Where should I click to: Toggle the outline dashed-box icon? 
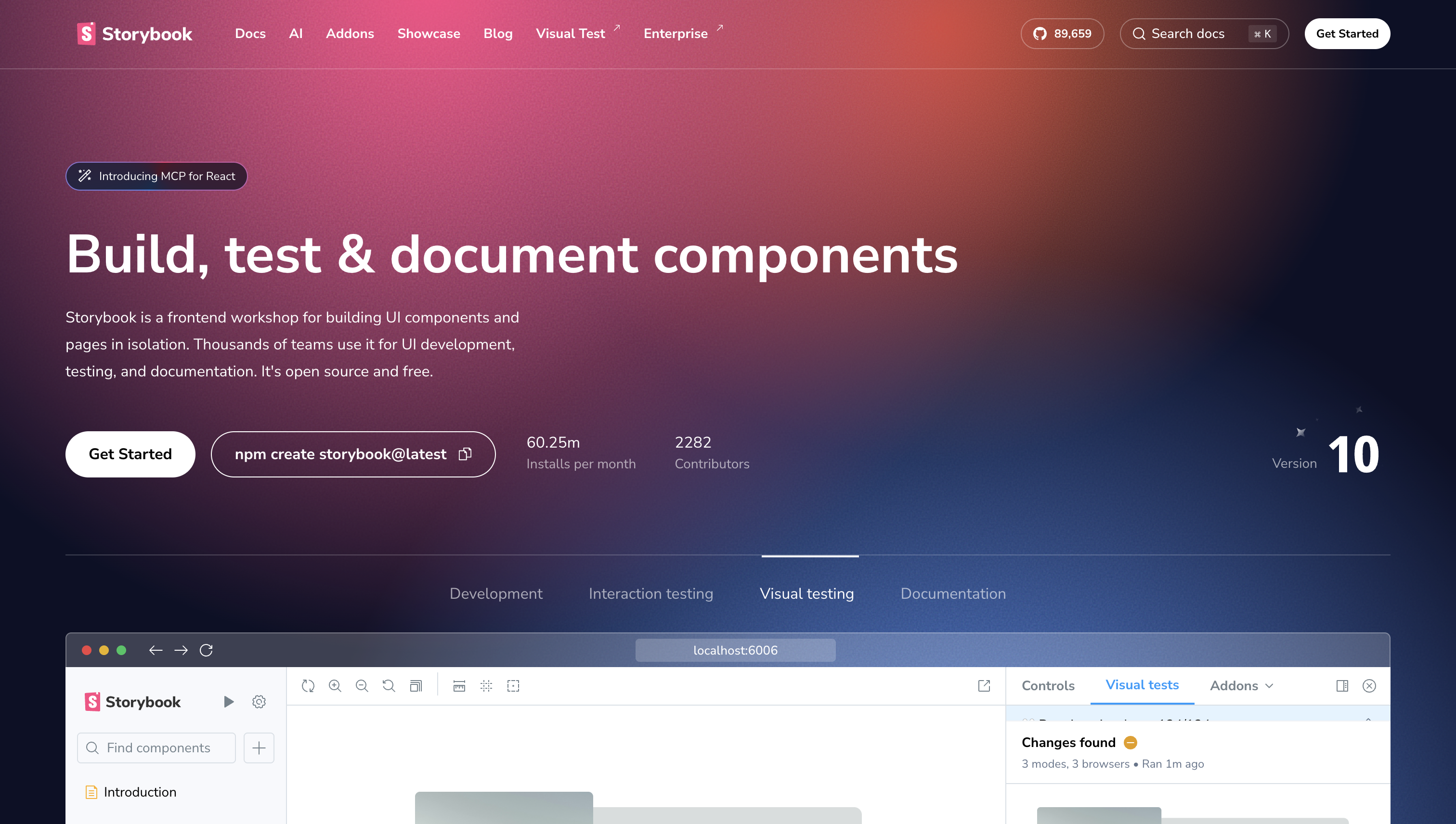[513, 686]
